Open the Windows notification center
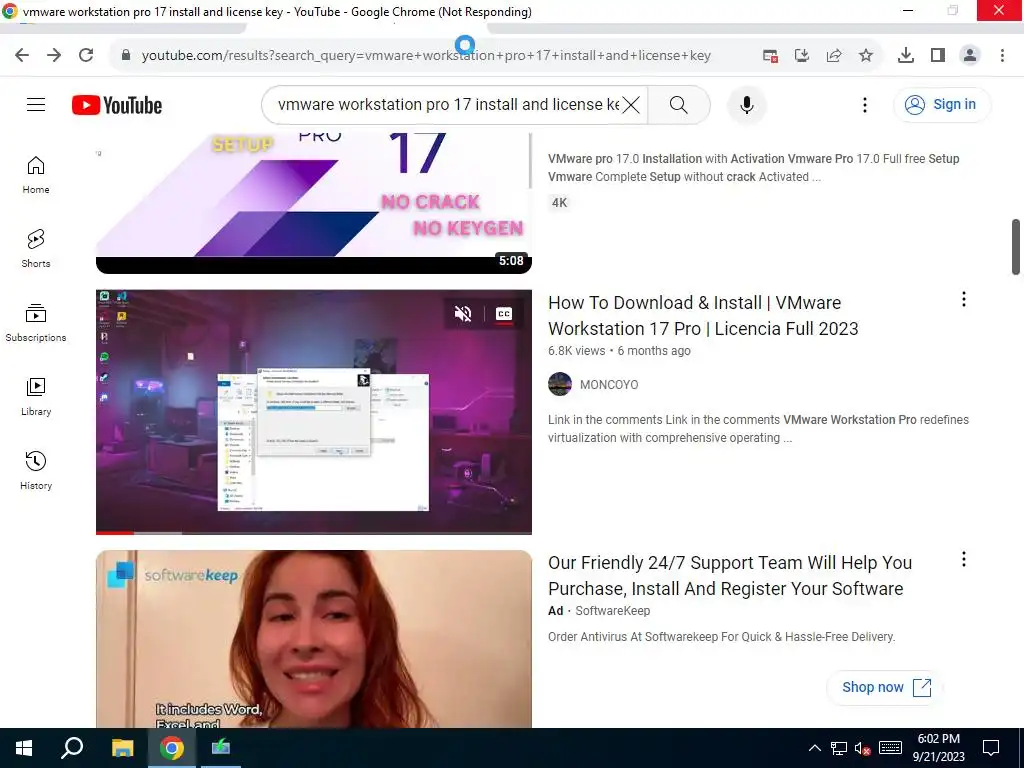The image size is (1024, 768). pos(991,748)
